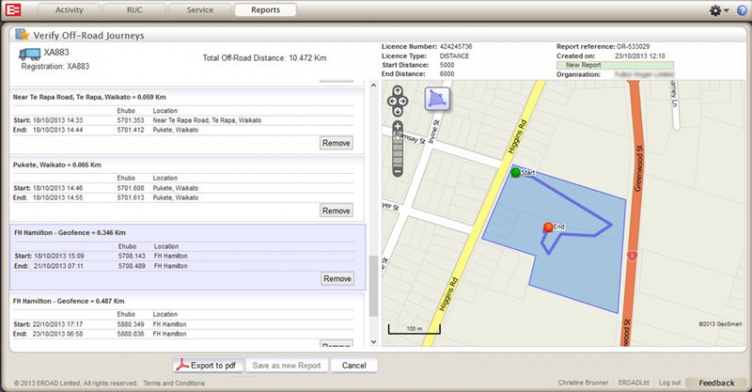Click Export to pdf button

208,366
